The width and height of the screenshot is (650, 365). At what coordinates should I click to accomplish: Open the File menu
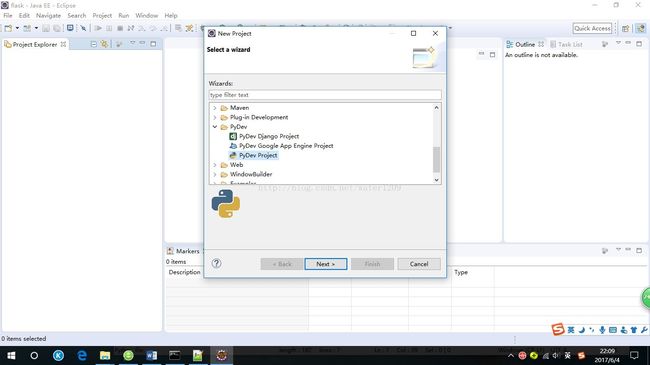pos(8,15)
